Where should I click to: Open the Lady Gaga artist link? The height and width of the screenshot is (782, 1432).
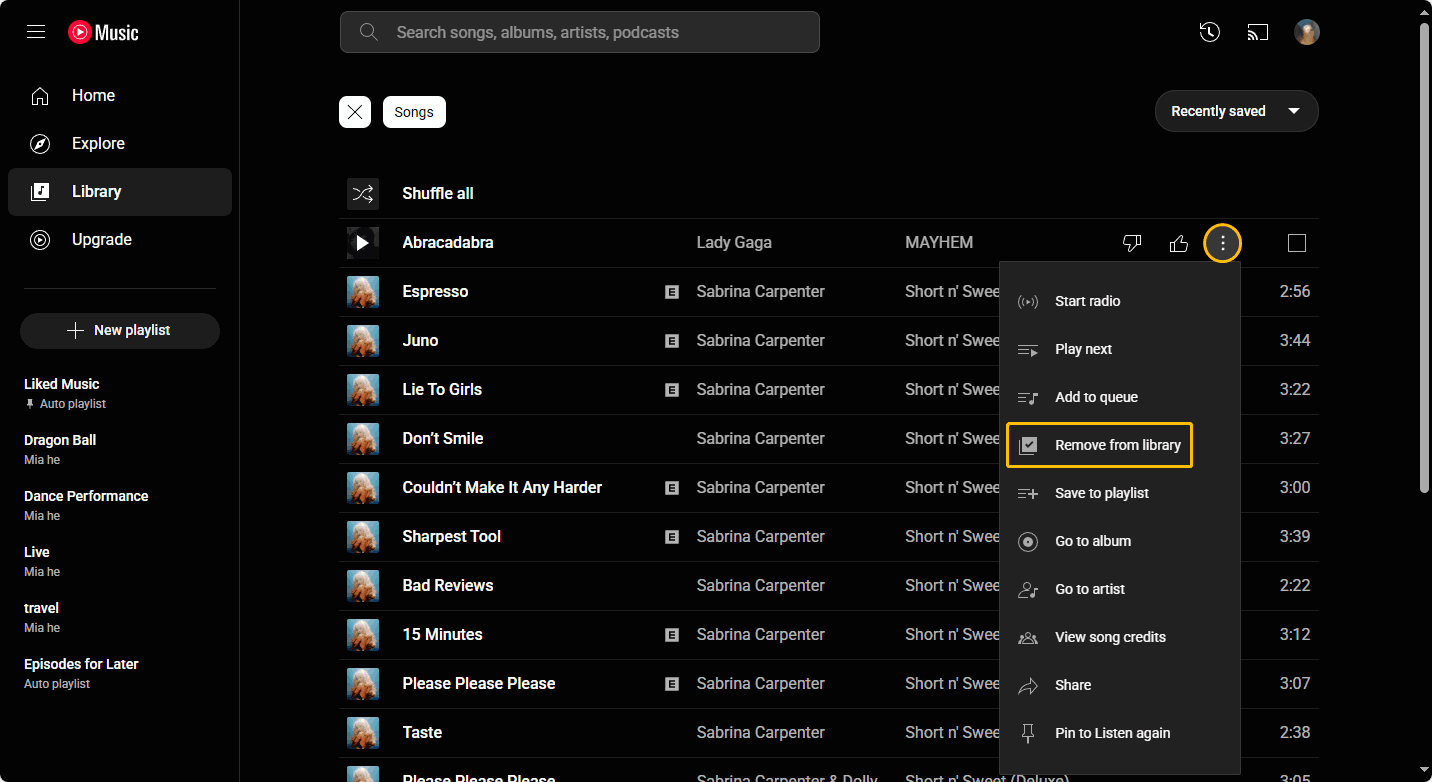tap(734, 243)
